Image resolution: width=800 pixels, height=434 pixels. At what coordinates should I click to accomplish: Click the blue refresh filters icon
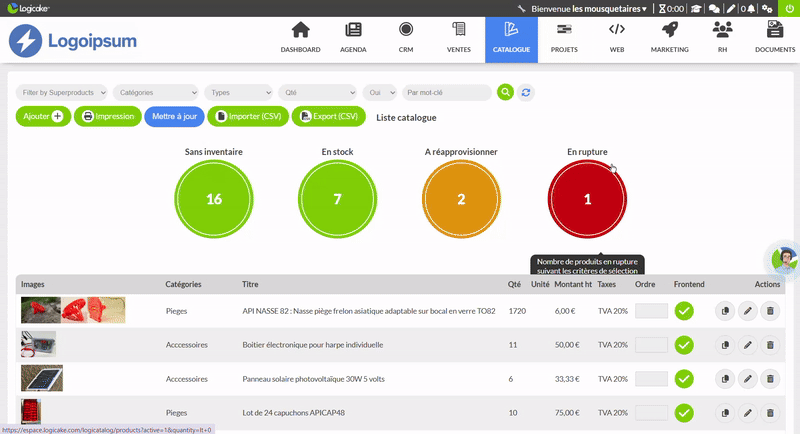(x=526, y=92)
